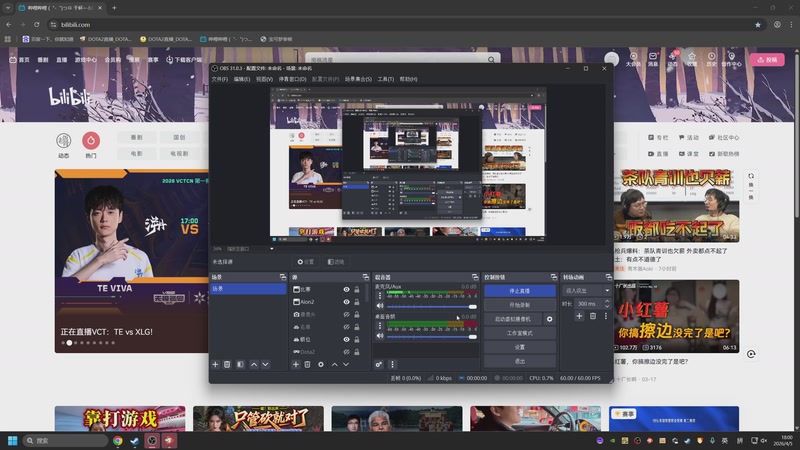Open 桌面音频 channel three-dot options
800x450 pixels.
click(380, 326)
